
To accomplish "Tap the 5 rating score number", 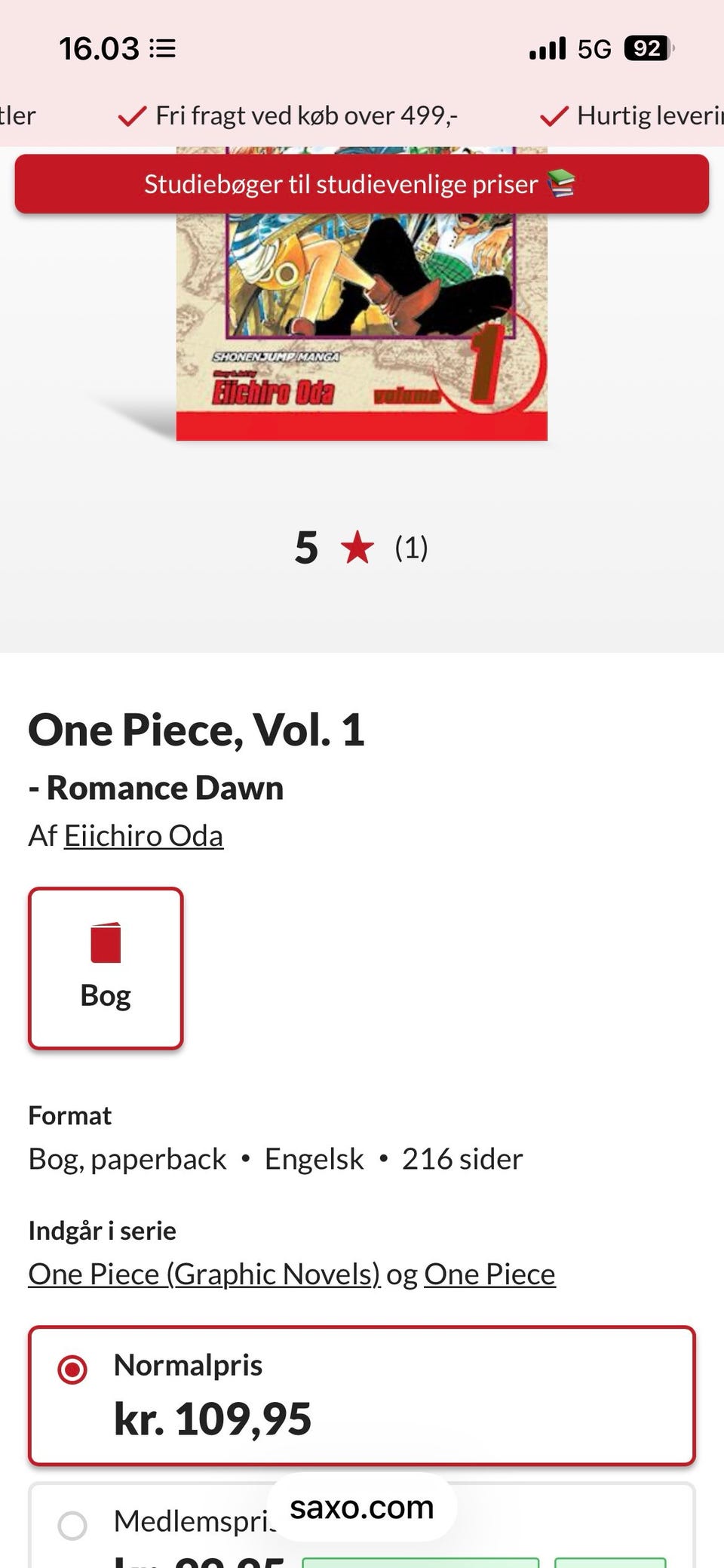I will click(x=306, y=548).
